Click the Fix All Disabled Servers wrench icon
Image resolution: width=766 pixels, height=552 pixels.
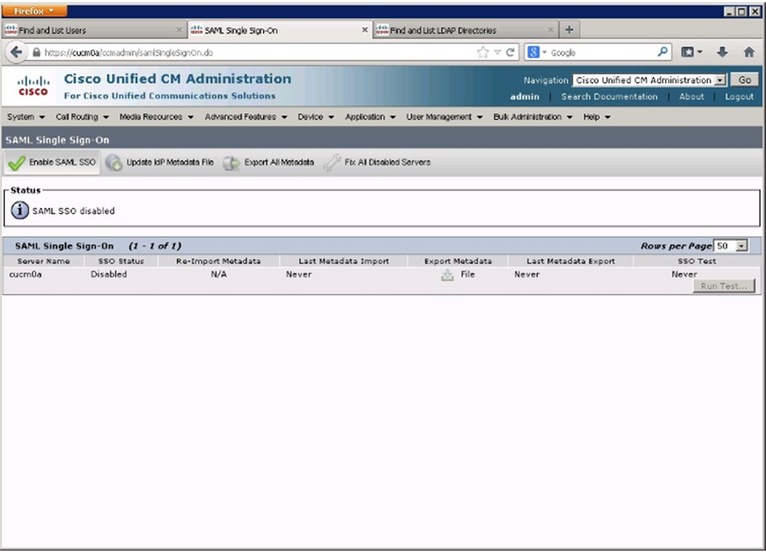click(x=332, y=163)
